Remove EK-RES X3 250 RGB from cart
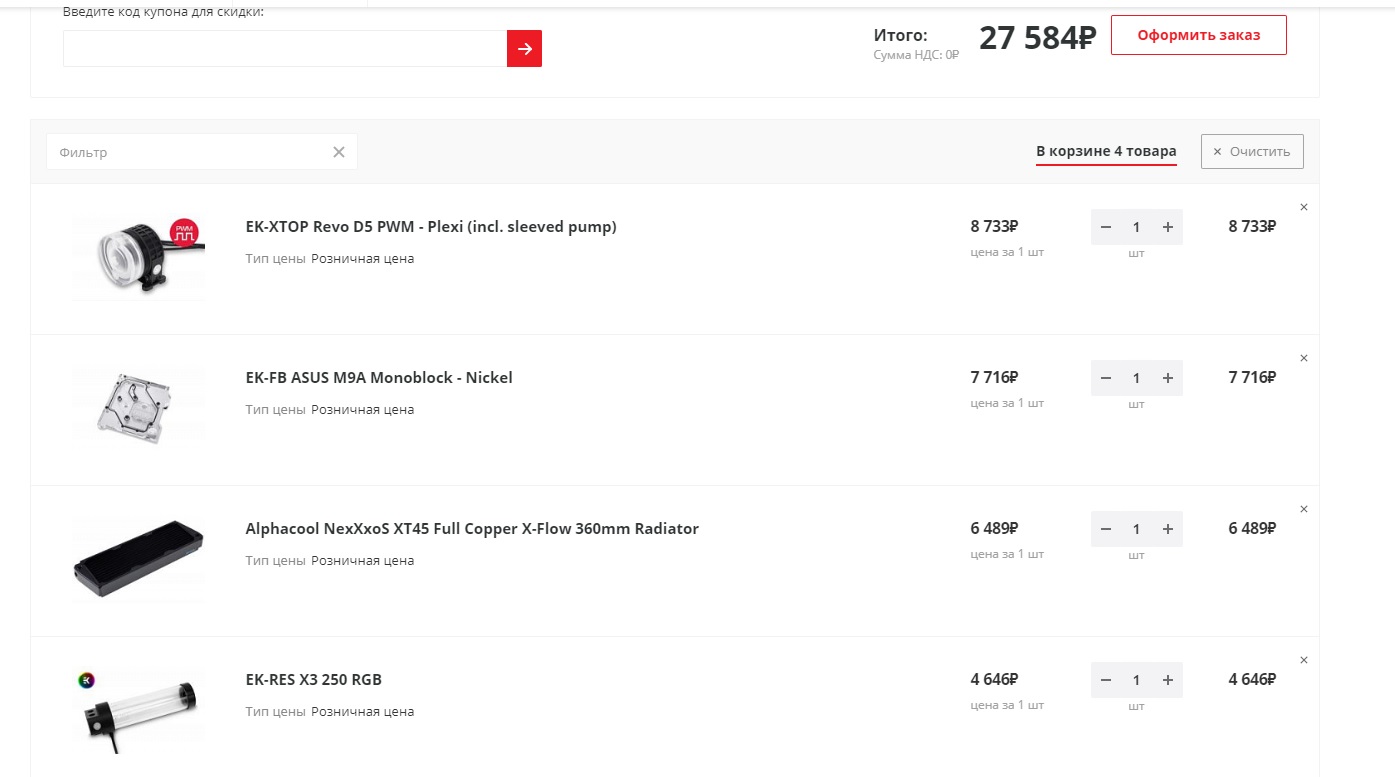 click(x=1303, y=660)
